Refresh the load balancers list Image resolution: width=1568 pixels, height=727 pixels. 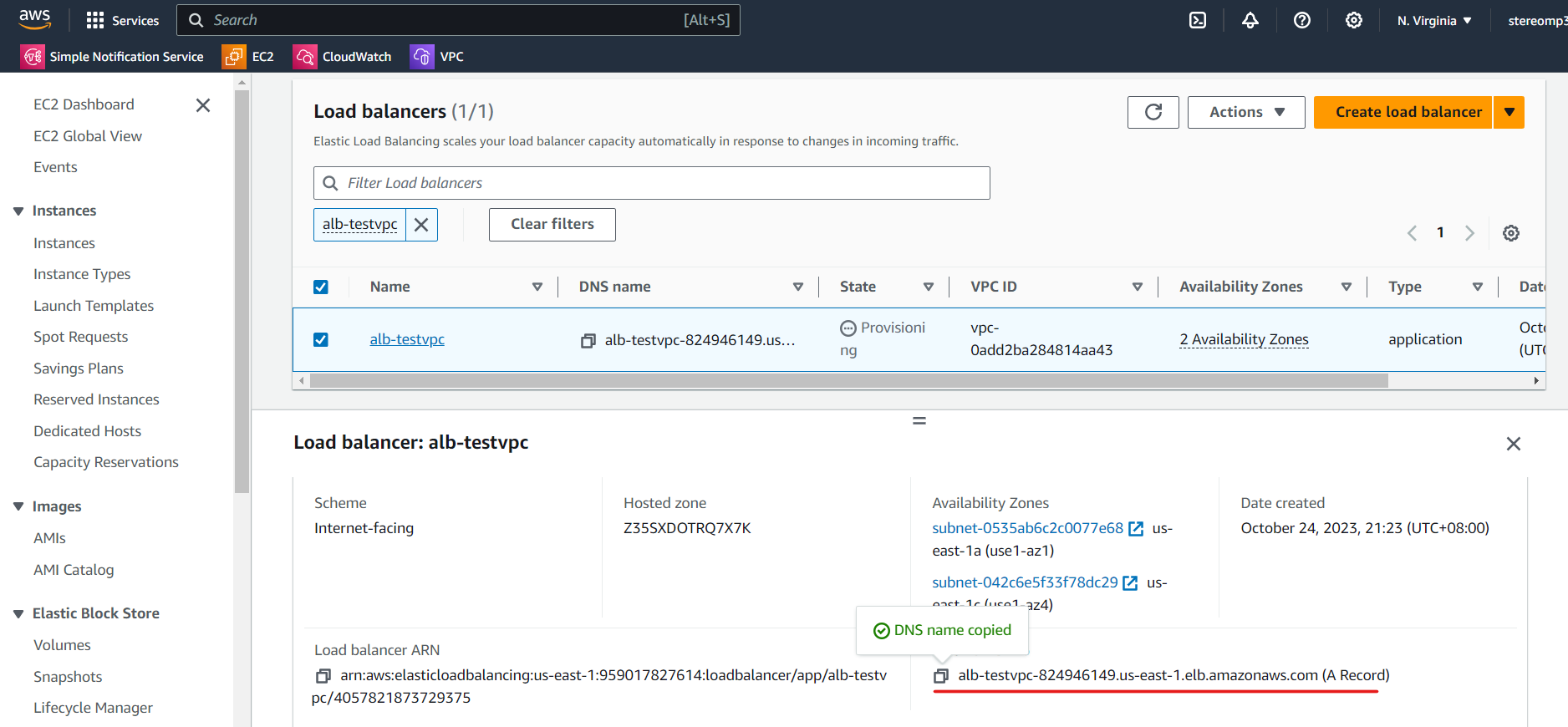tap(1153, 112)
